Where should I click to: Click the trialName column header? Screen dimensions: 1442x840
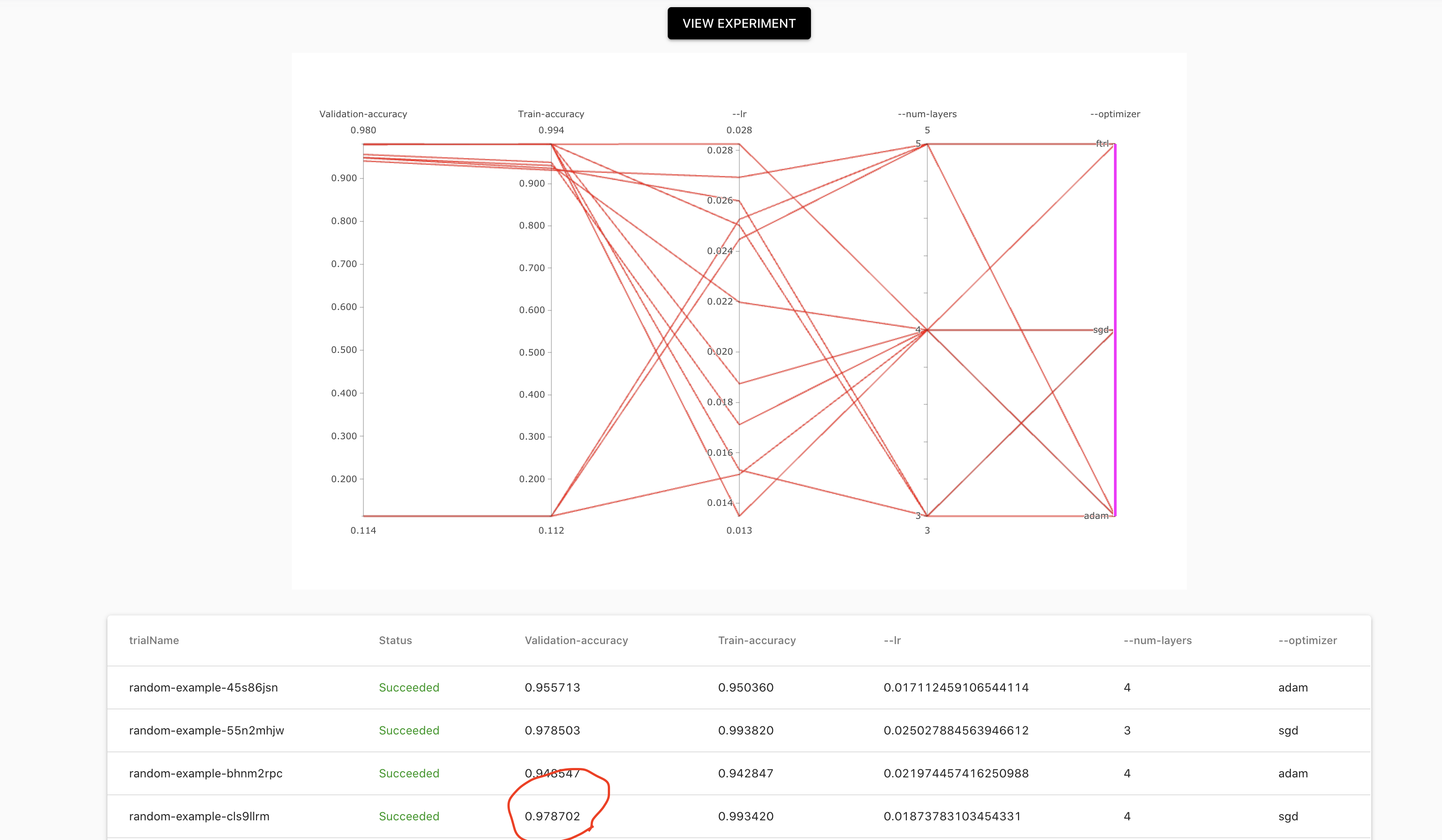154,641
